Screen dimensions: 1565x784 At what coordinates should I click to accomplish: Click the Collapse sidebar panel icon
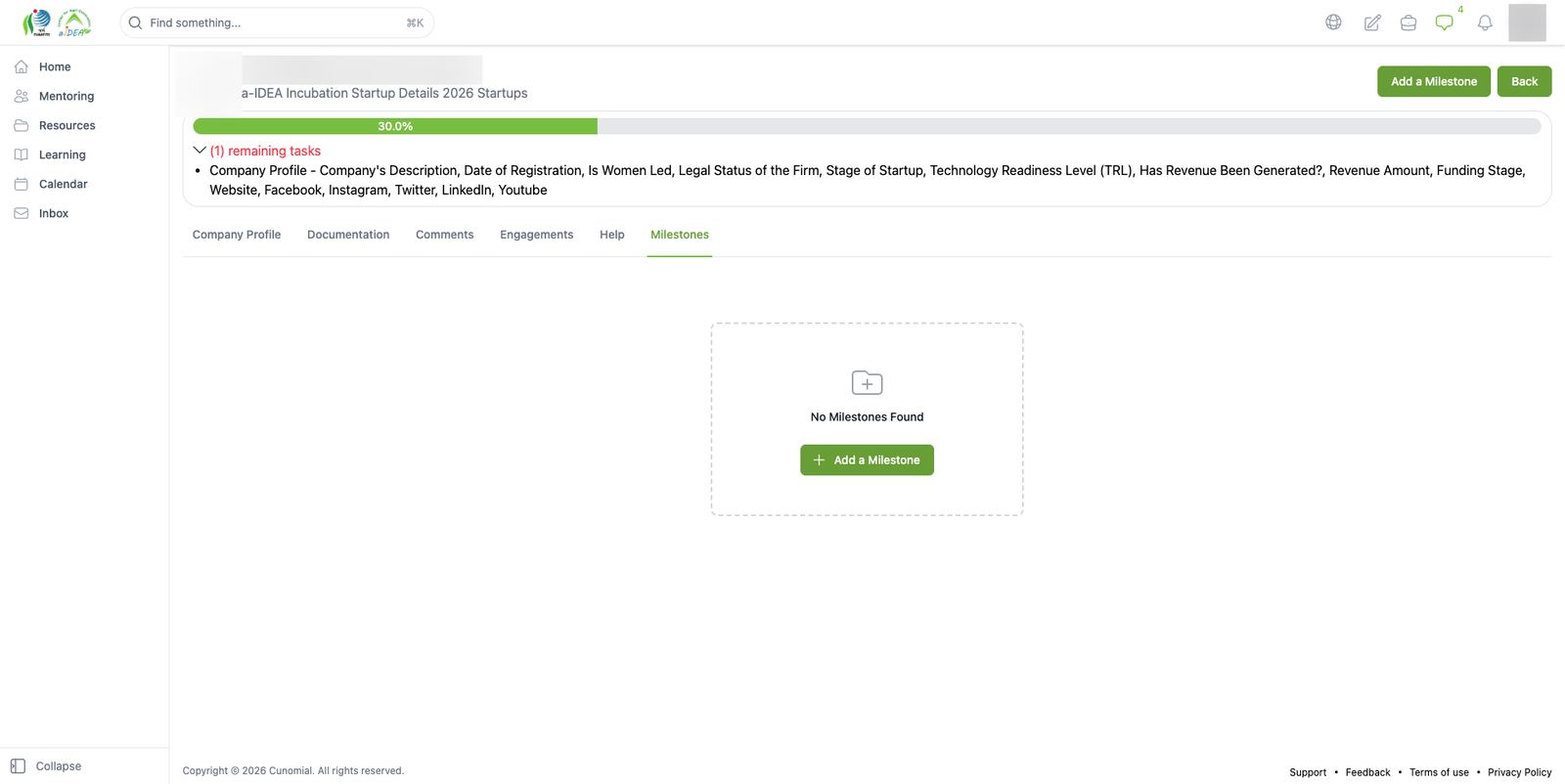coord(18,766)
